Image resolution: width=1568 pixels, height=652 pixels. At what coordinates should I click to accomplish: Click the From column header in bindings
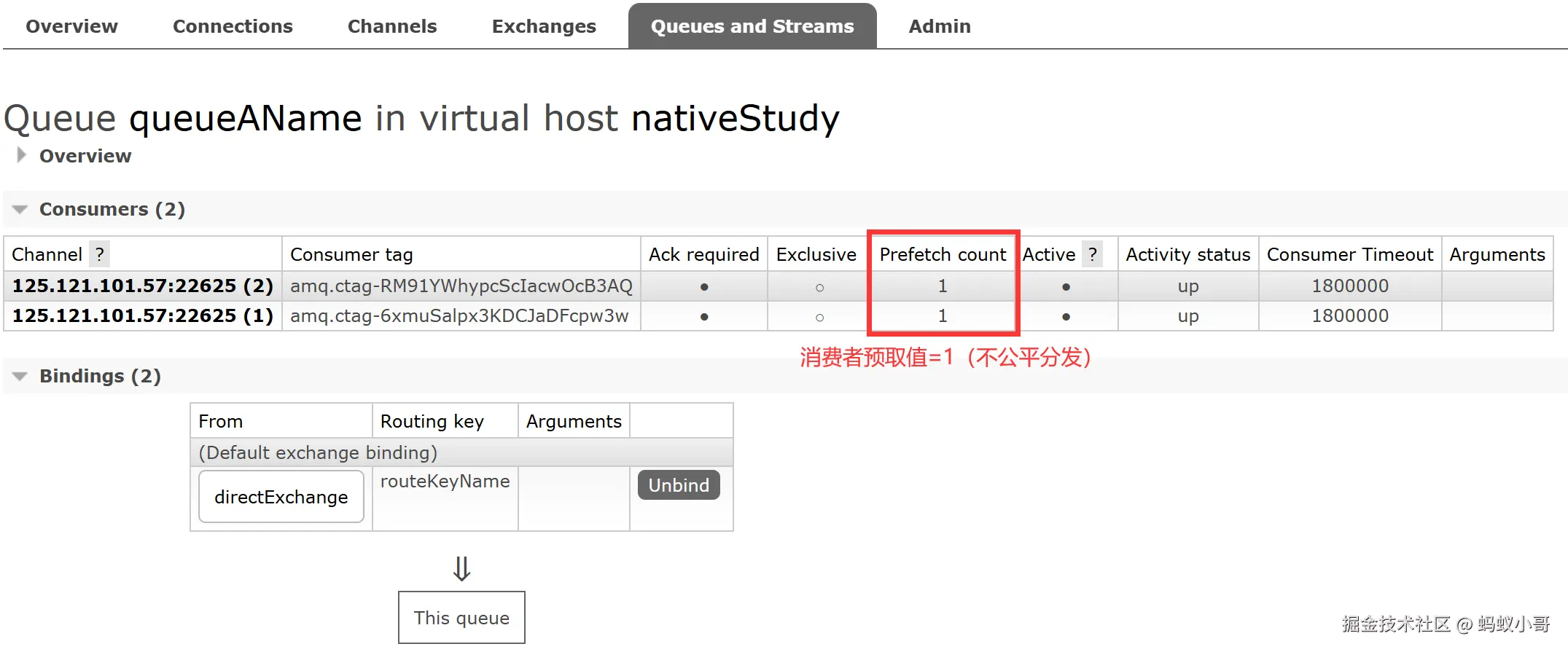pos(220,421)
